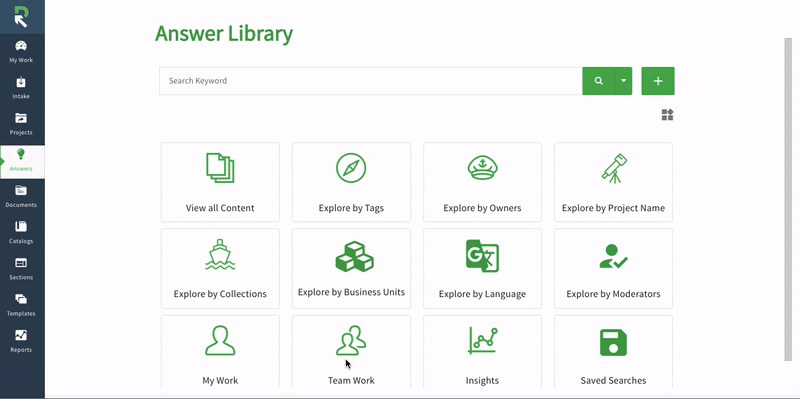Open the Explore by Project Name tile
Screen dimensions: 800x399
point(613,182)
